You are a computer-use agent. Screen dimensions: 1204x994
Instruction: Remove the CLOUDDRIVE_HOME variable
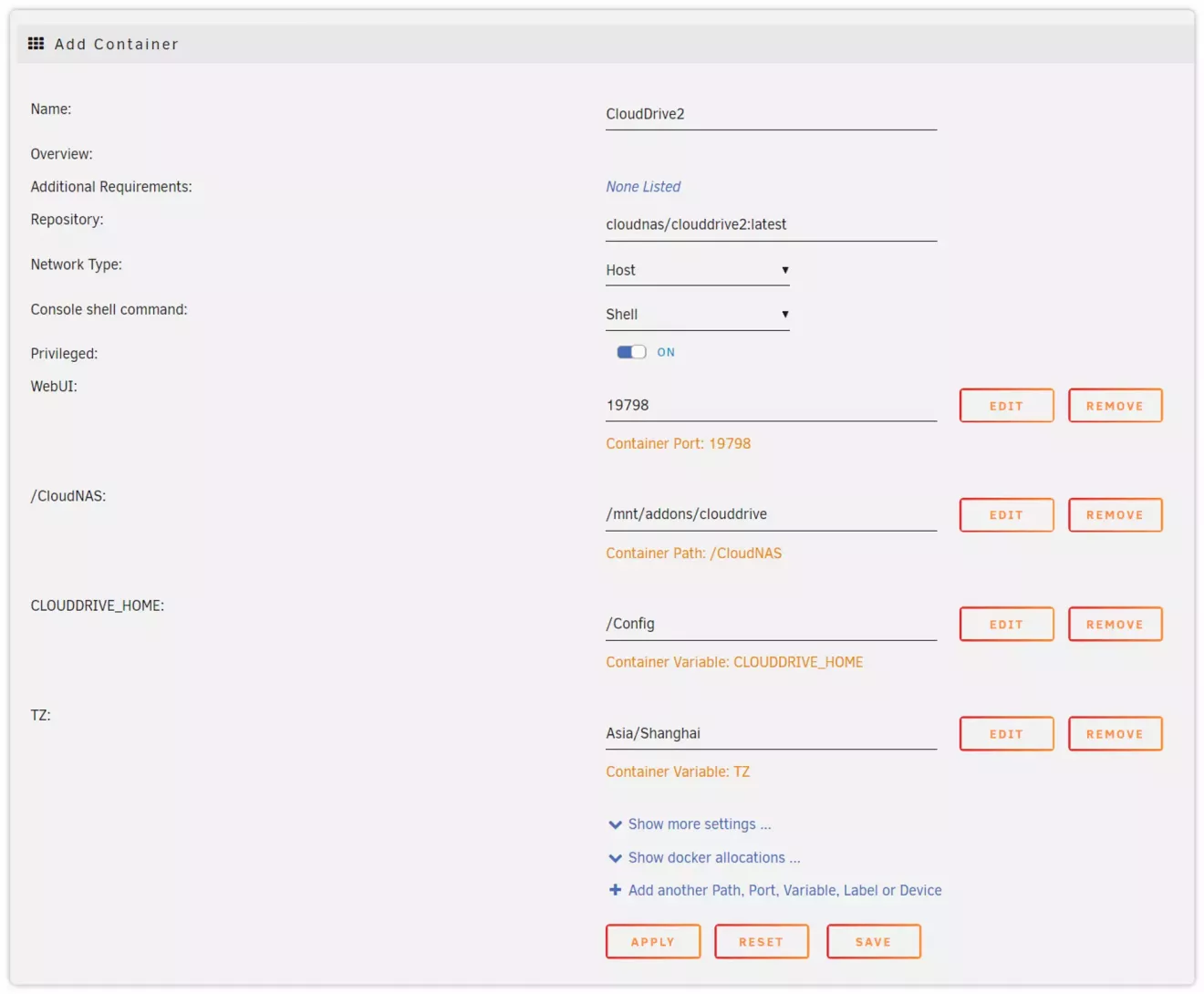[x=1116, y=625]
